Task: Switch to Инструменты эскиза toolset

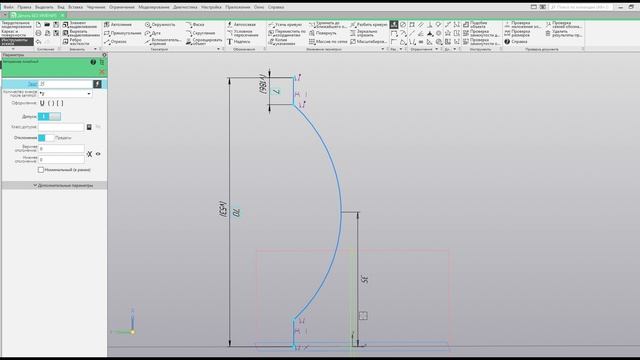Action: point(17,42)
